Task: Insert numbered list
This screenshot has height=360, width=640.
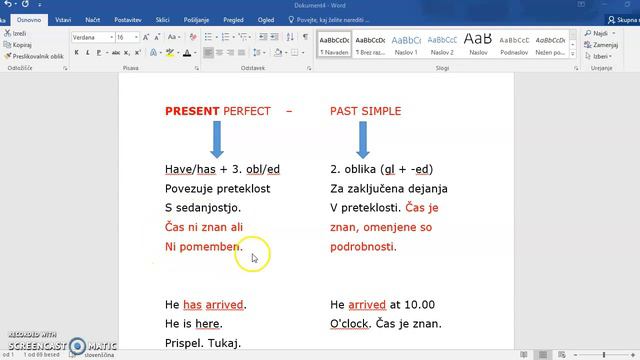Action: pos(225,37)
